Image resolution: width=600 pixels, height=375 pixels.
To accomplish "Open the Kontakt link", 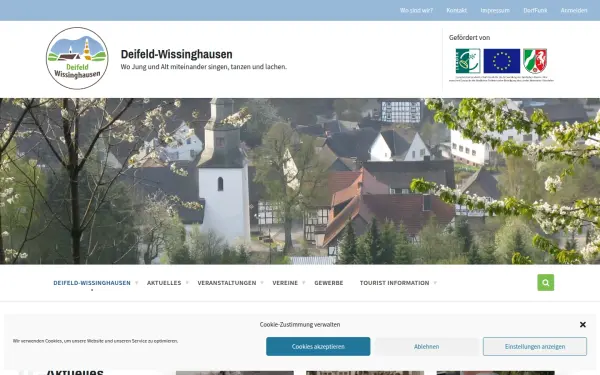I will coord(457,10).
